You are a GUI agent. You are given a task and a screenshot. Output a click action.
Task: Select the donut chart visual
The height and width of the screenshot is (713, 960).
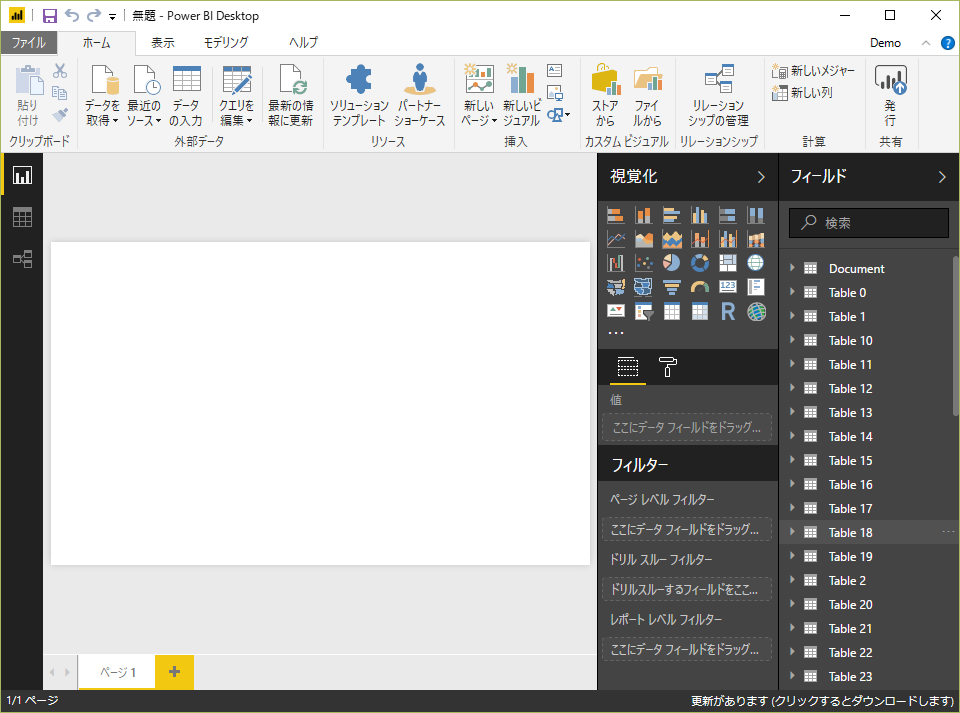pyautogui.click(x=700, y=263)
